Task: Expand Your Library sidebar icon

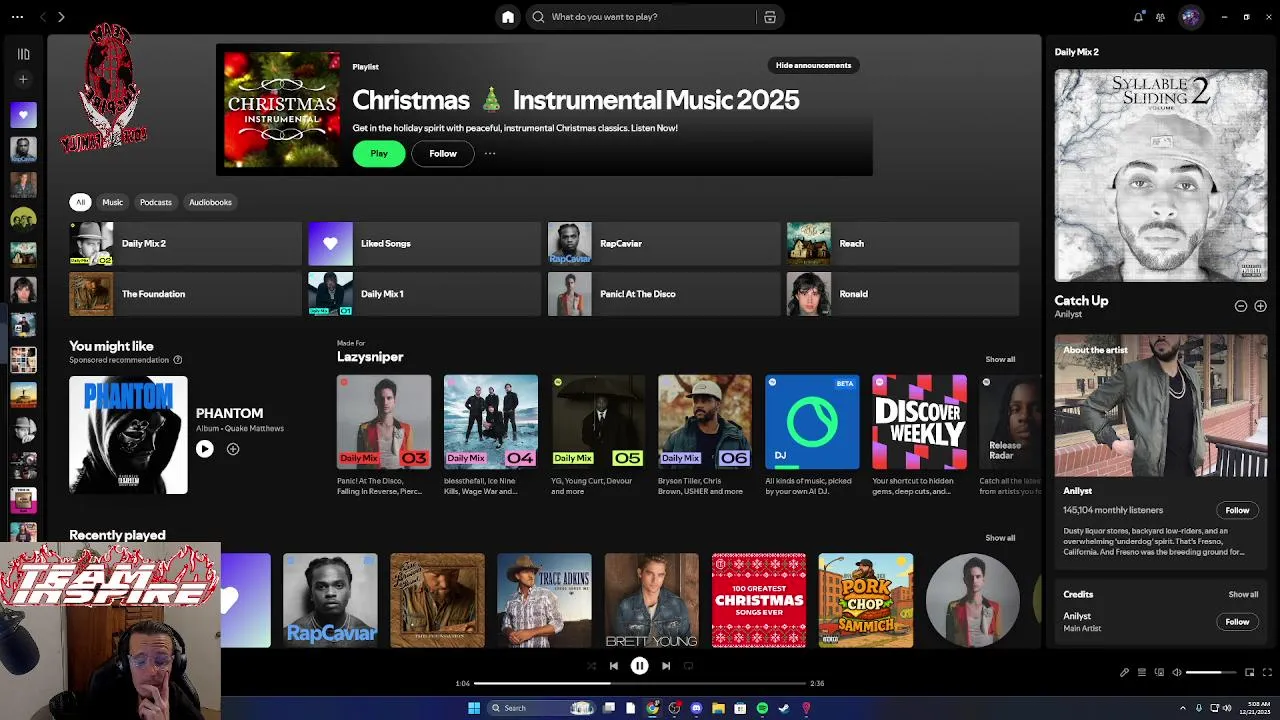Action: 24,54
